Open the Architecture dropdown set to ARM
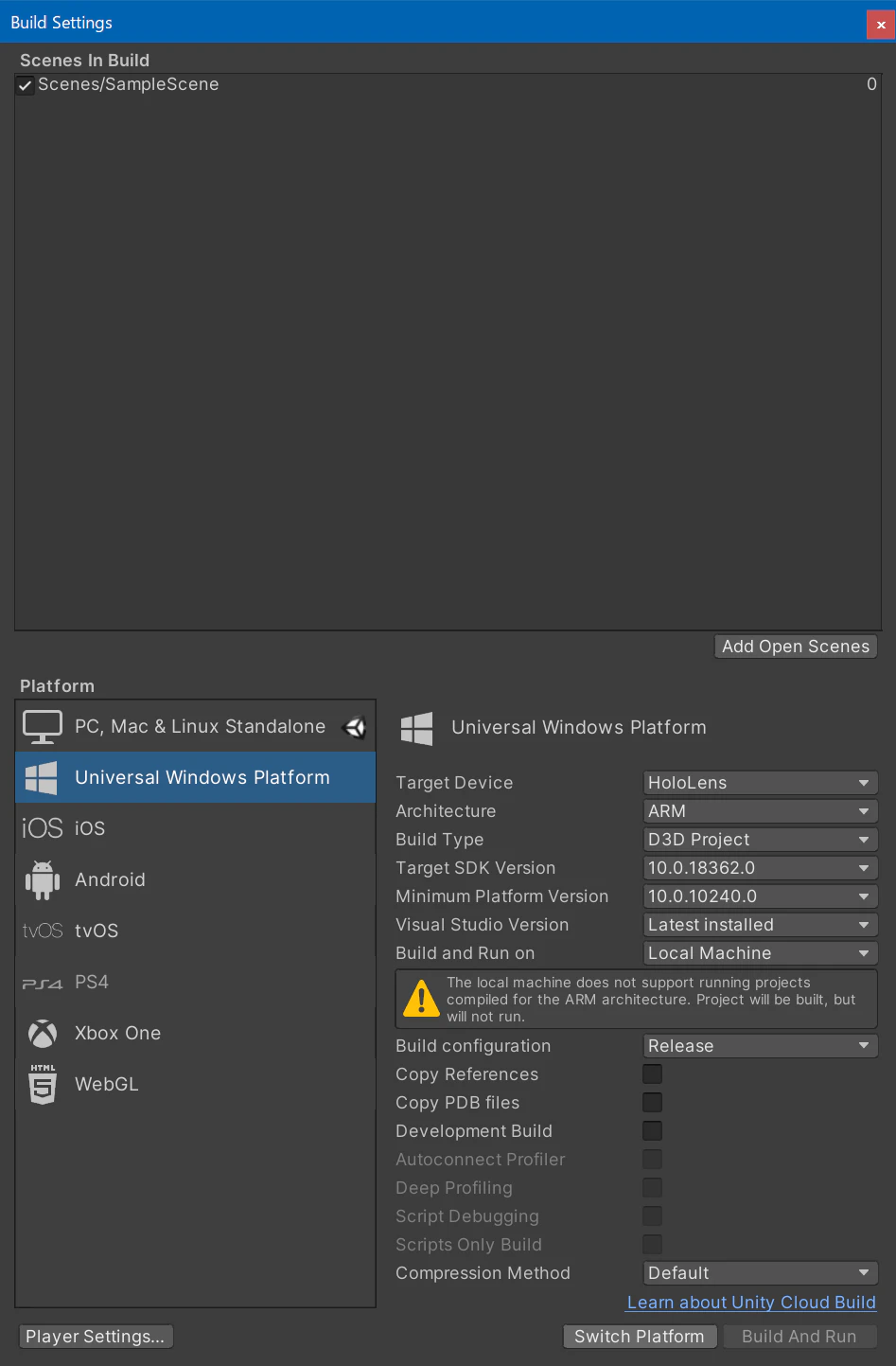Image resolution: width=896 pixels, height=1366 pixels. [x=761, y=811]
